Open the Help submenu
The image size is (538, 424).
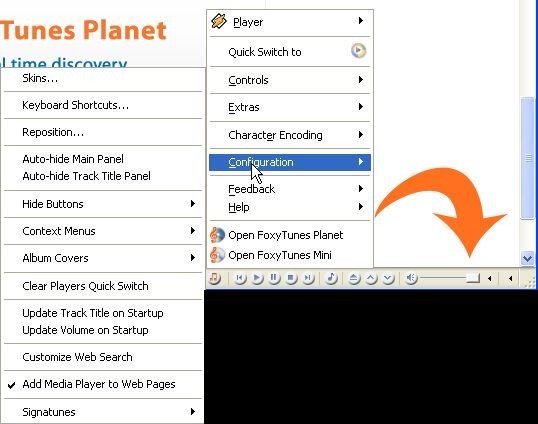tap(290, 207)
